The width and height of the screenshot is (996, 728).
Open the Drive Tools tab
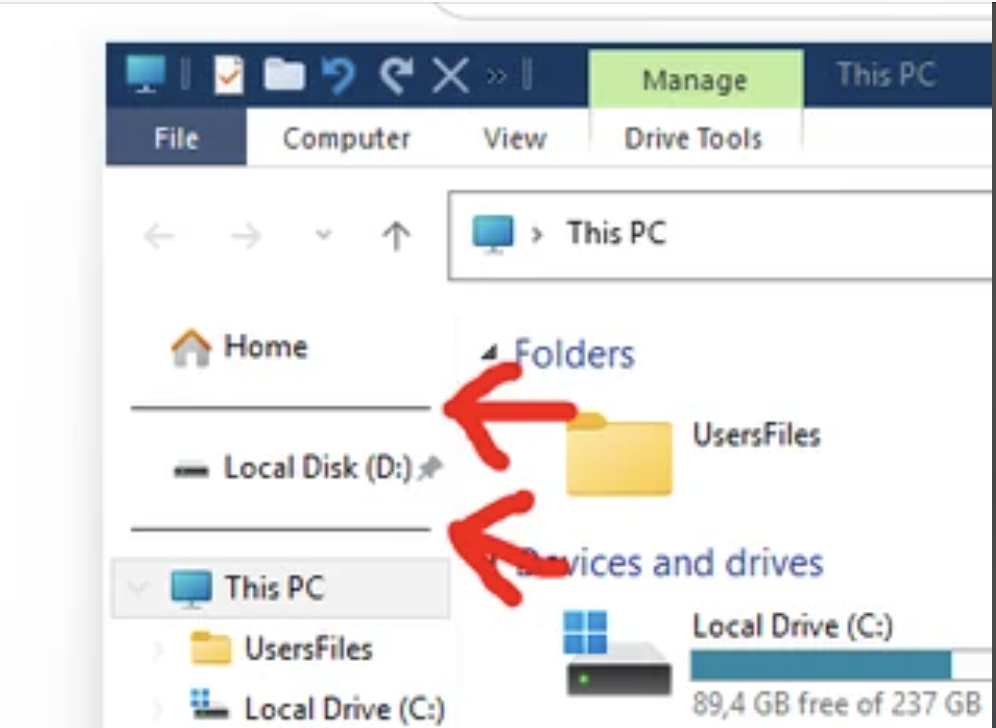tap(693, 138)
